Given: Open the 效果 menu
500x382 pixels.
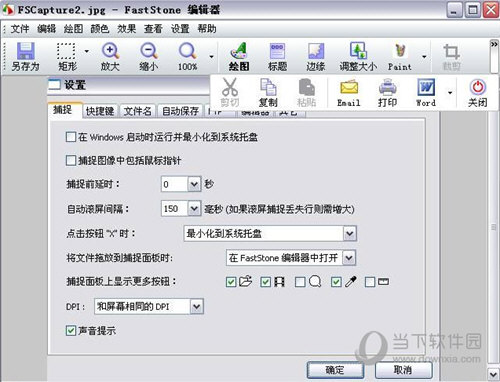Looking at the screenshot, I should [127, 29].
